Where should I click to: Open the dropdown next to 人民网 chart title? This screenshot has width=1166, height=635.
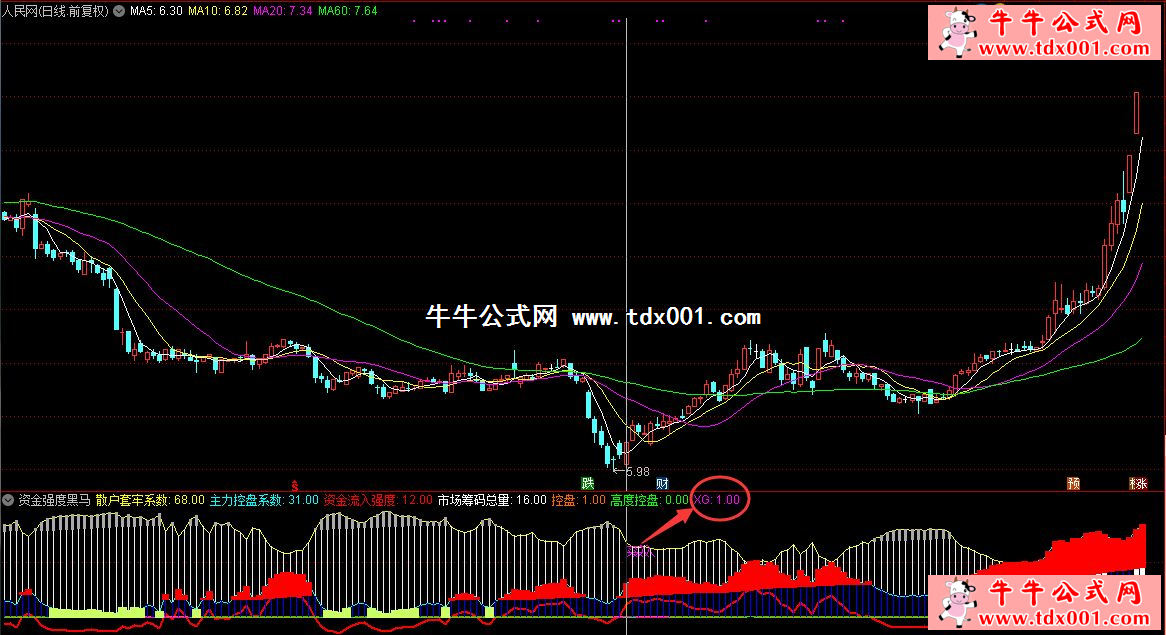pyautogui.click(x=120, y=11)
